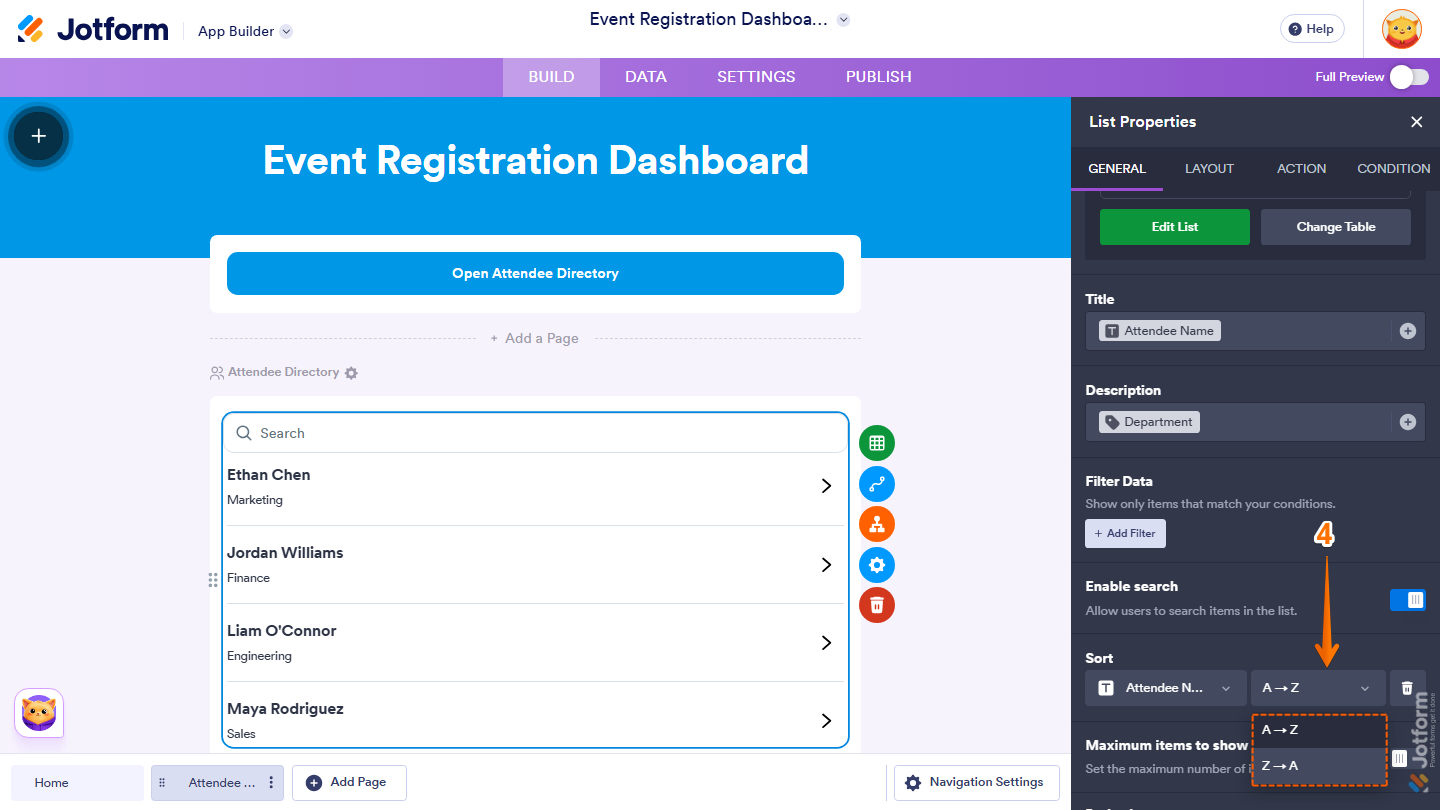Delete the list with red trash icon

click(877, 605)
